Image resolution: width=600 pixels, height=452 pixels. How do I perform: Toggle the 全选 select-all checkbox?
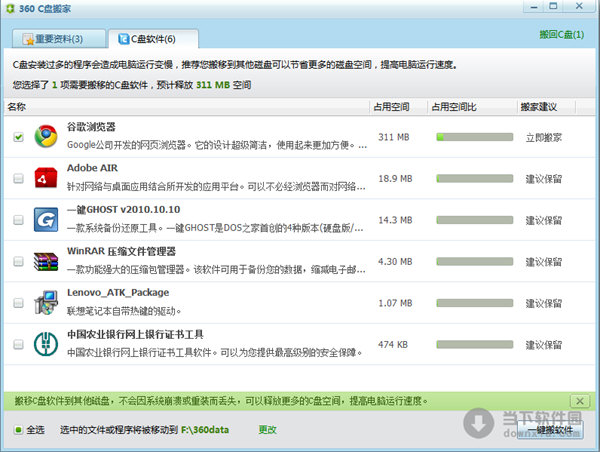click(x=18, y=430)
